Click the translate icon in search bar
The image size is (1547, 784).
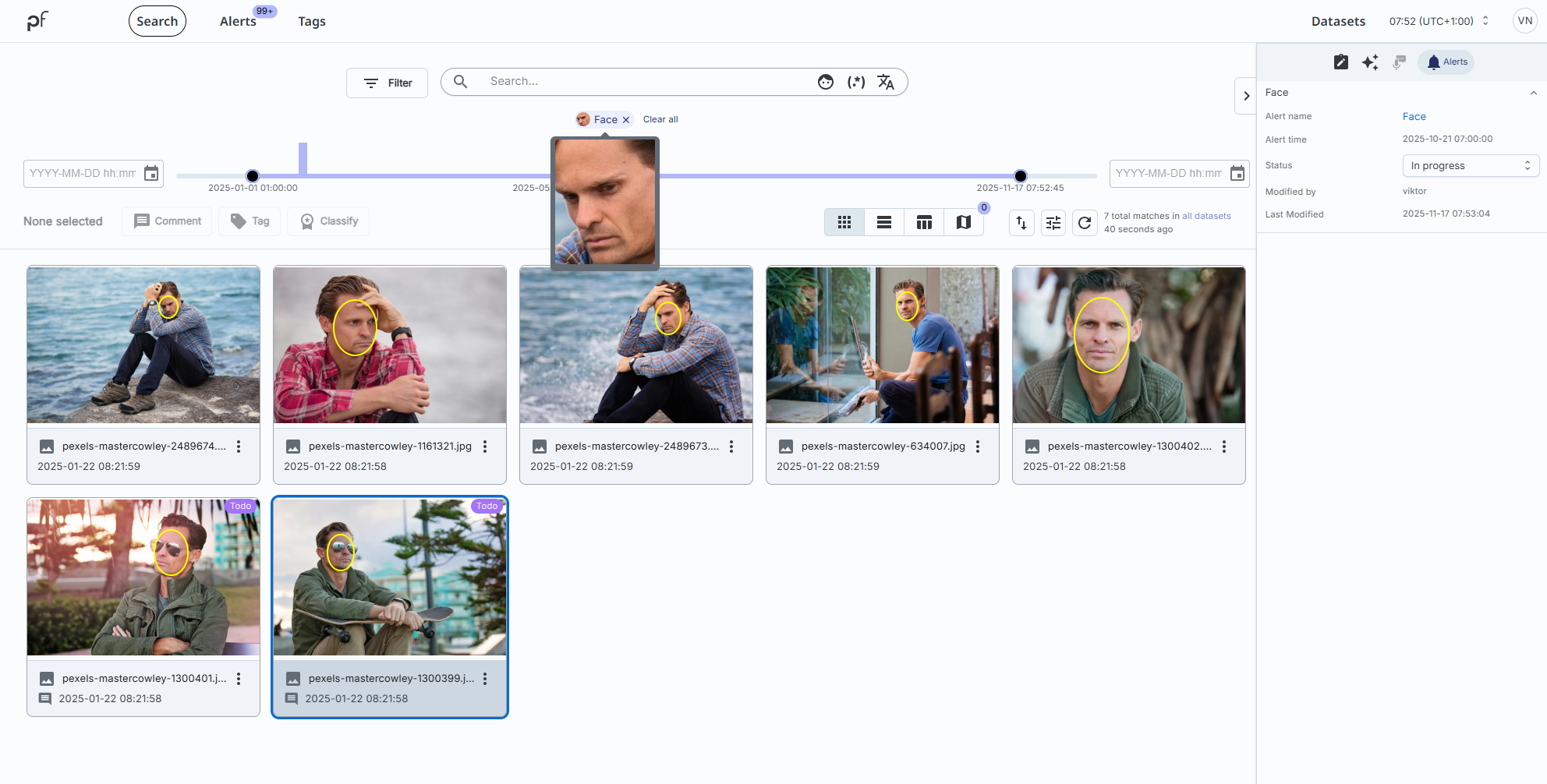(x=886, y=82)
